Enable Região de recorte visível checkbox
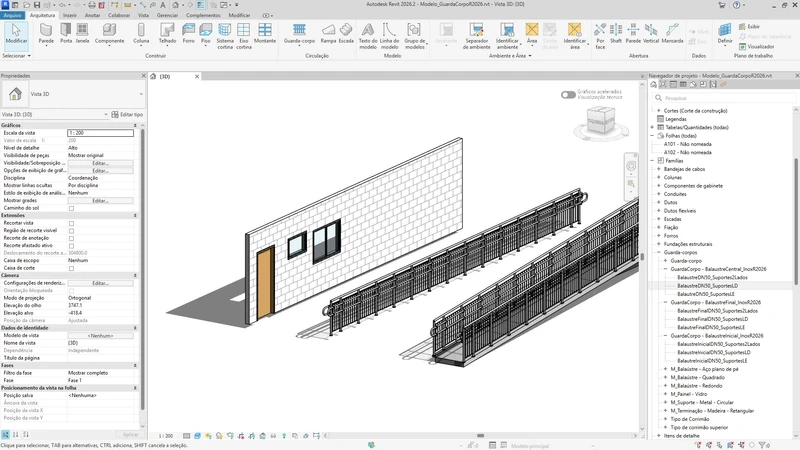Image resolution: width=800 pixels, height=450 pixels. [x=71, y=231]
